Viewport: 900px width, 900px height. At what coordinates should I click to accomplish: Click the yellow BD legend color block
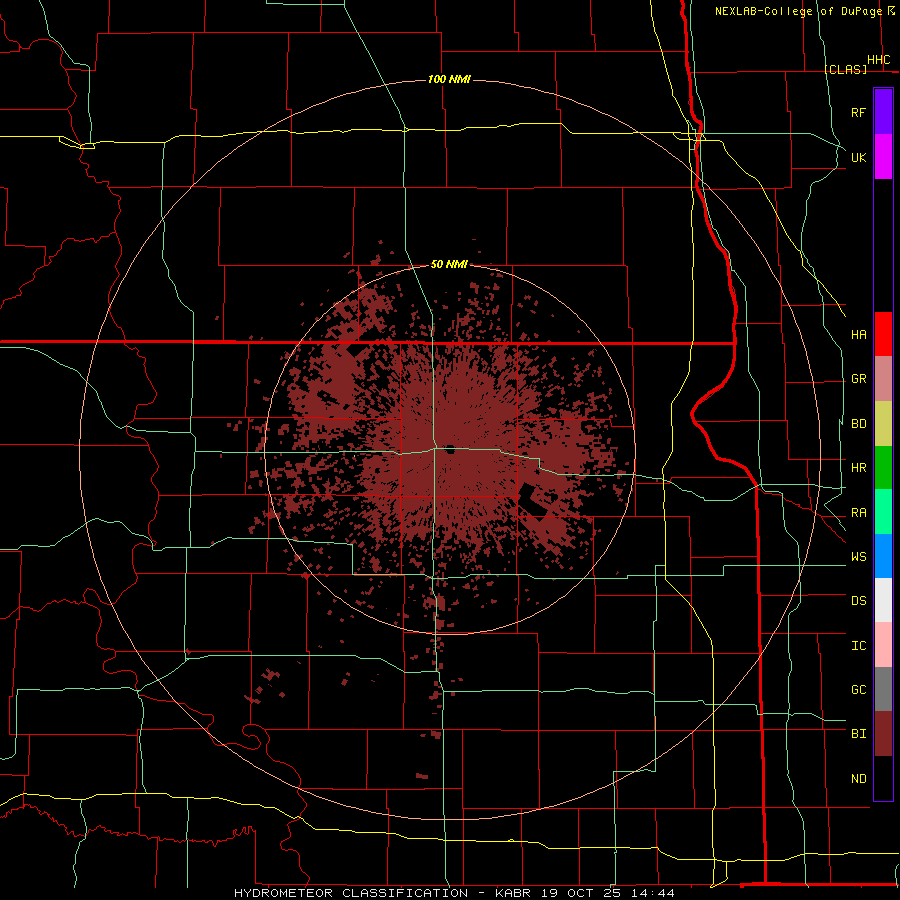883,424
